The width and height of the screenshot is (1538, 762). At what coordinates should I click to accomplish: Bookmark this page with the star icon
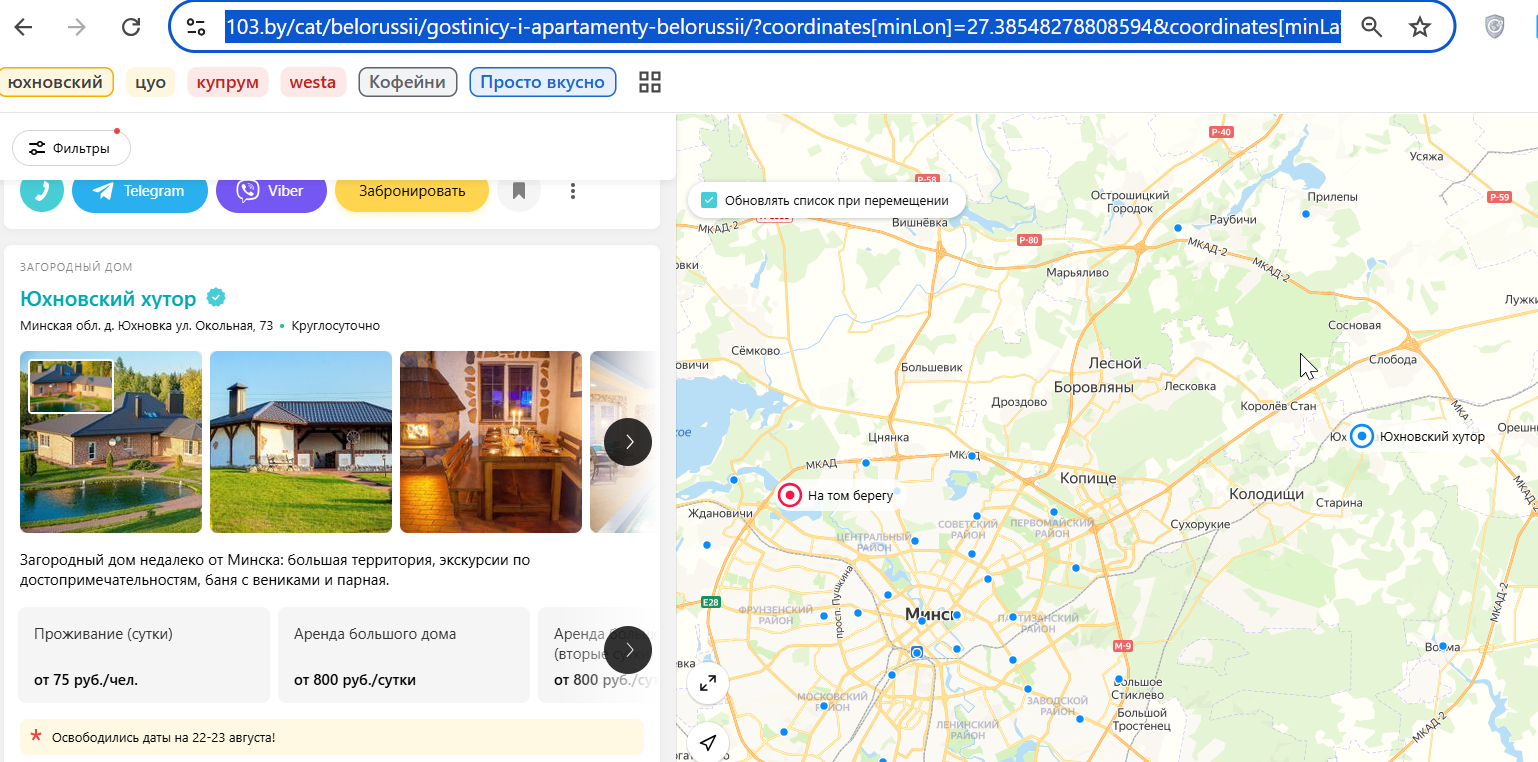[1420, 27]
